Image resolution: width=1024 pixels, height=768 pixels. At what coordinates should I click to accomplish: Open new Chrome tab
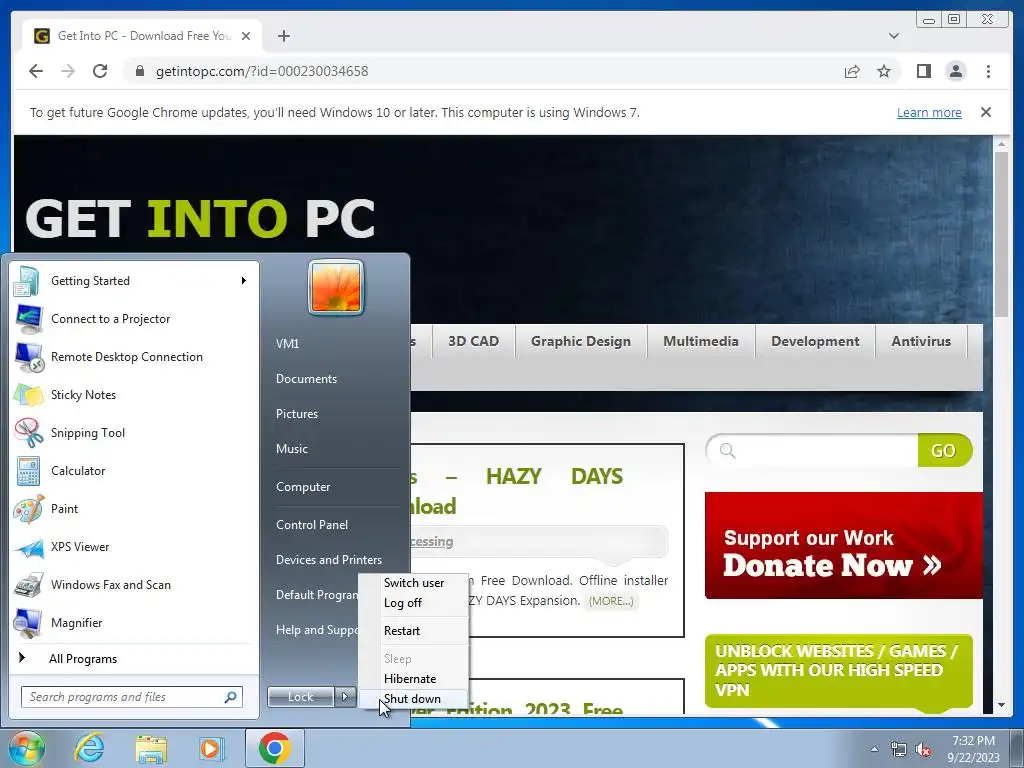pyautogui.click(x=283, y=36)
